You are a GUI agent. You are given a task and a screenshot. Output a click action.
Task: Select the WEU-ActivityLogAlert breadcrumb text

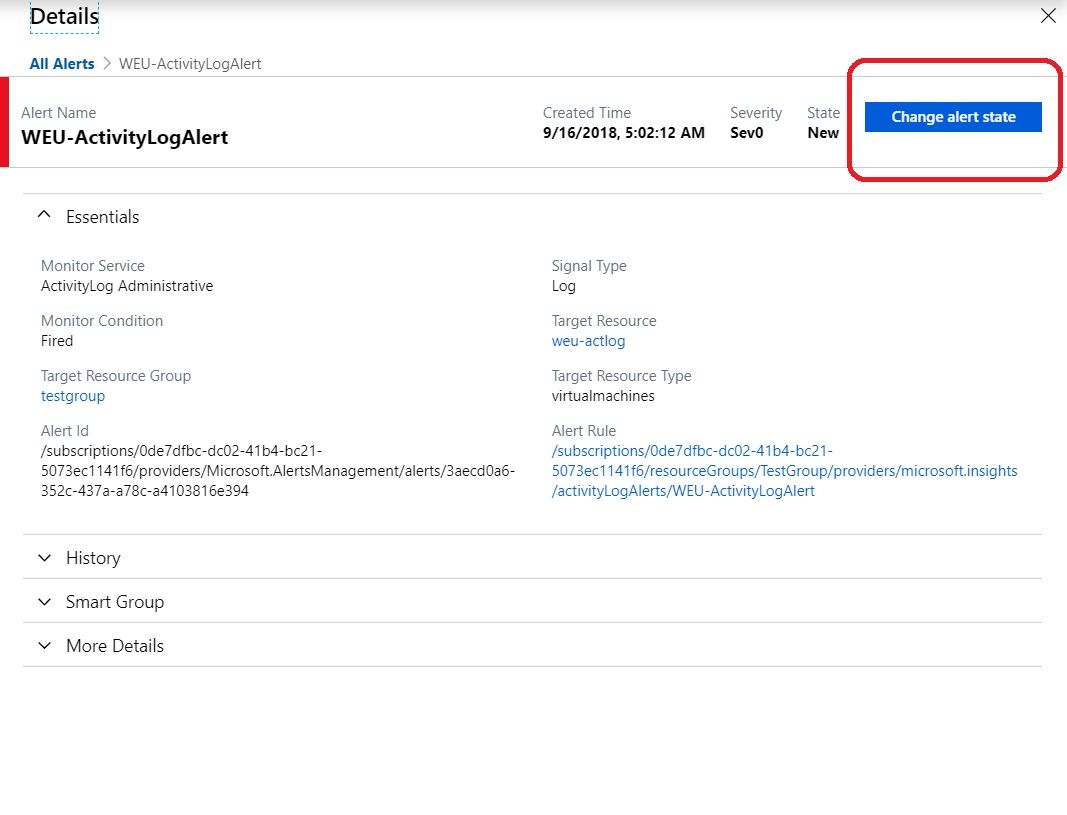pos(190,64)
